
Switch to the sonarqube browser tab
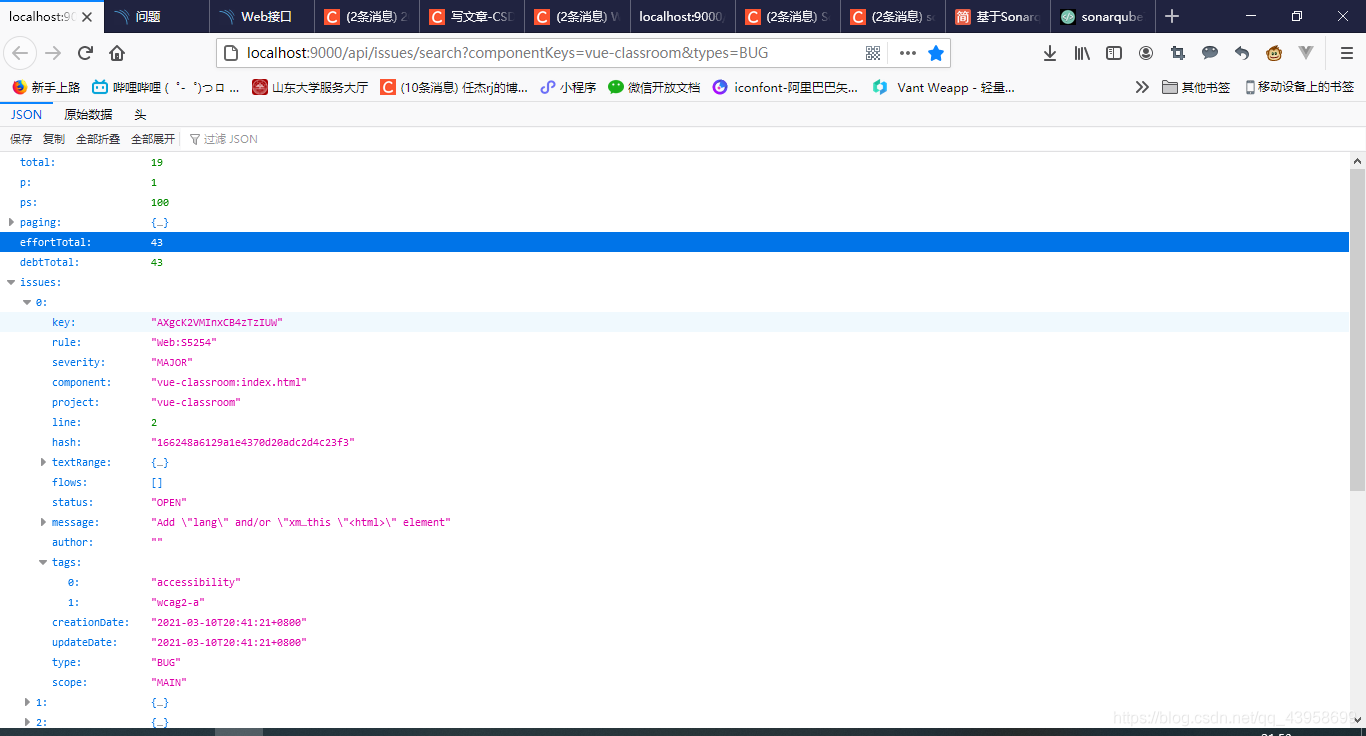[1102, 16]
